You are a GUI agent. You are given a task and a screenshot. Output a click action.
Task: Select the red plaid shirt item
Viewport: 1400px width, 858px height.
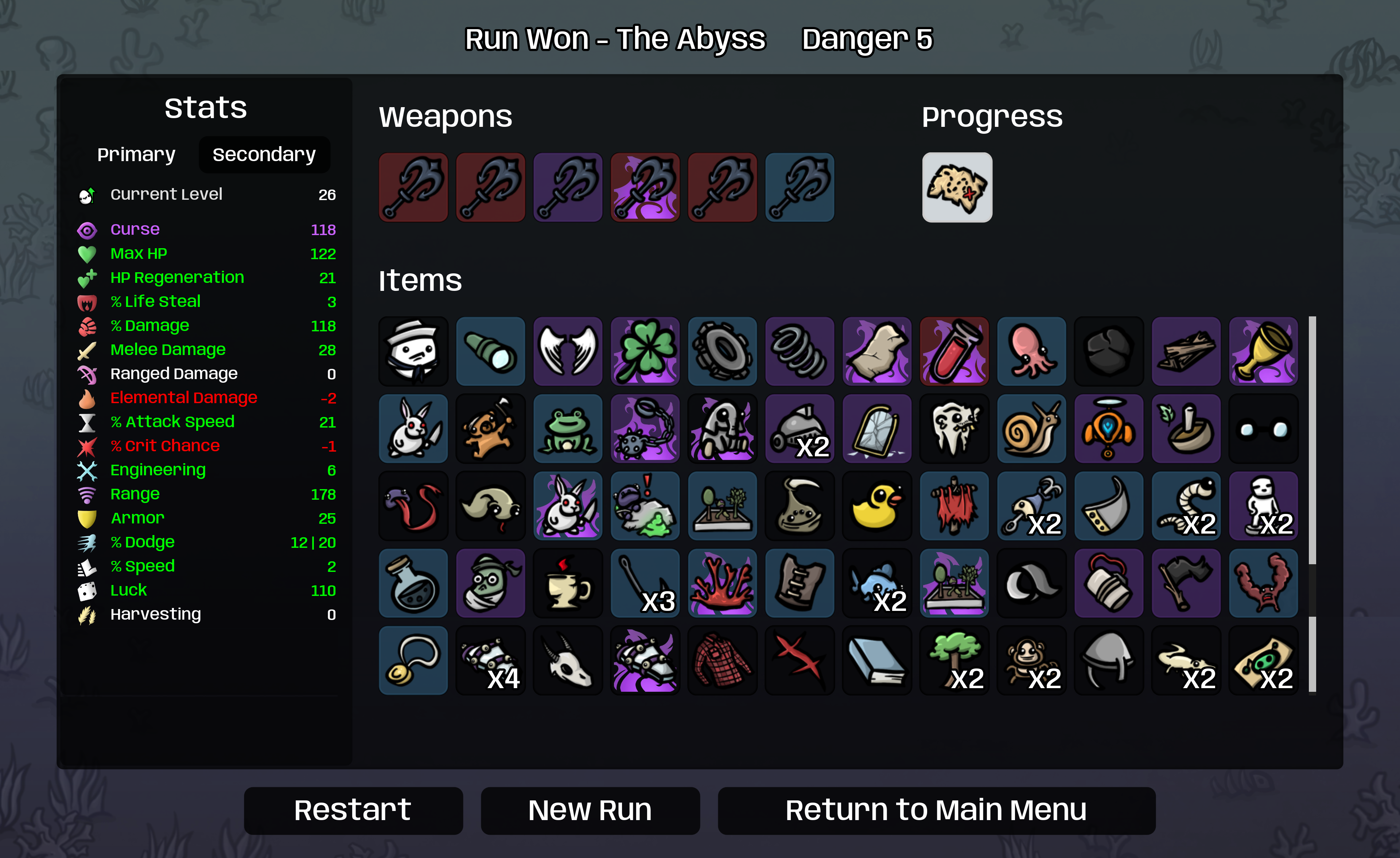(722, 660)
